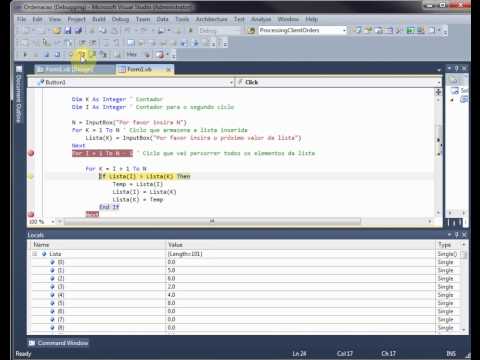Click the Save All toolbar icon
The image size is (480, 360).
pos(78,31)
